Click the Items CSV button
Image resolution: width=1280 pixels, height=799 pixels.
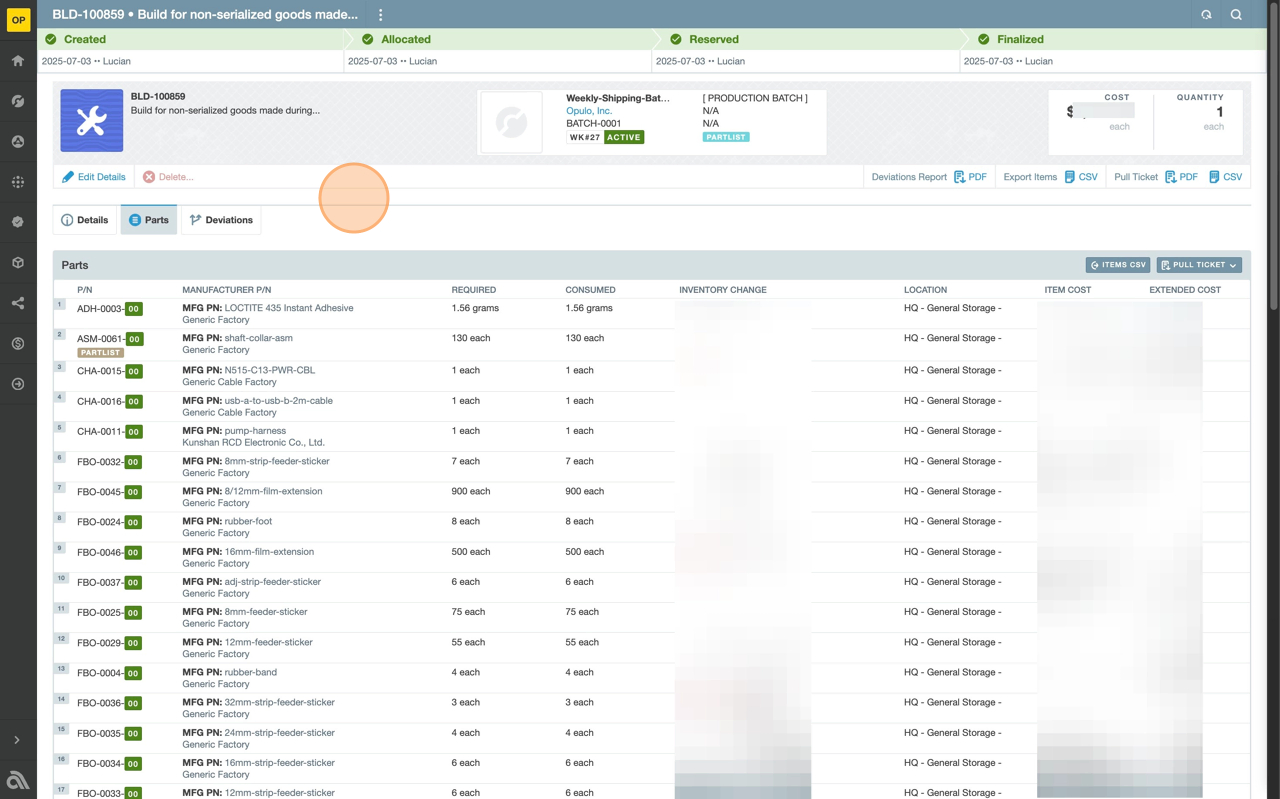coord(1117,265)
